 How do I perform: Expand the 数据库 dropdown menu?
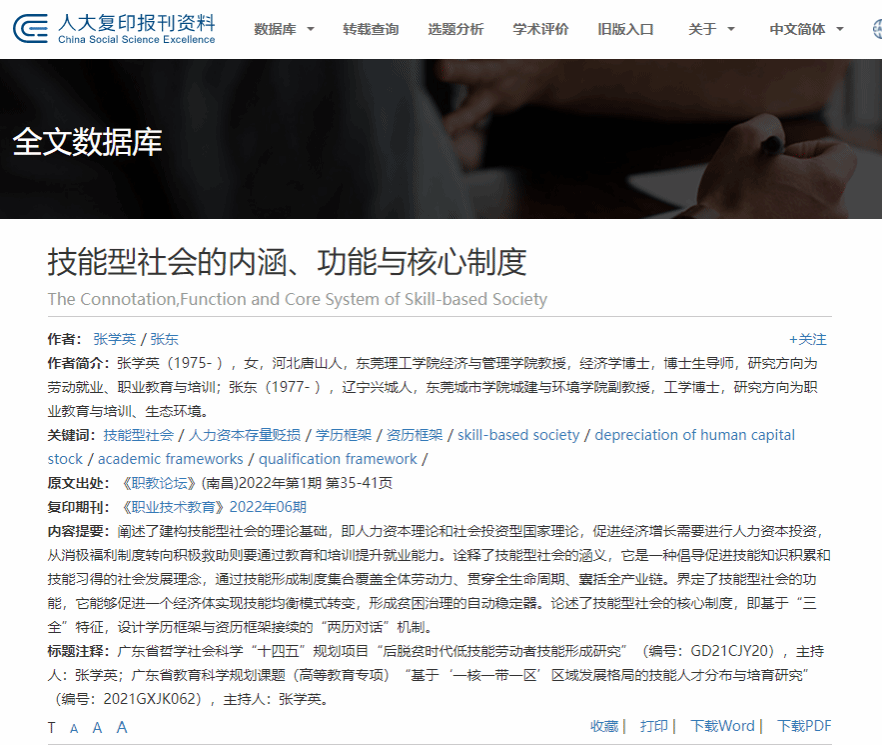(x=284, y=29)
